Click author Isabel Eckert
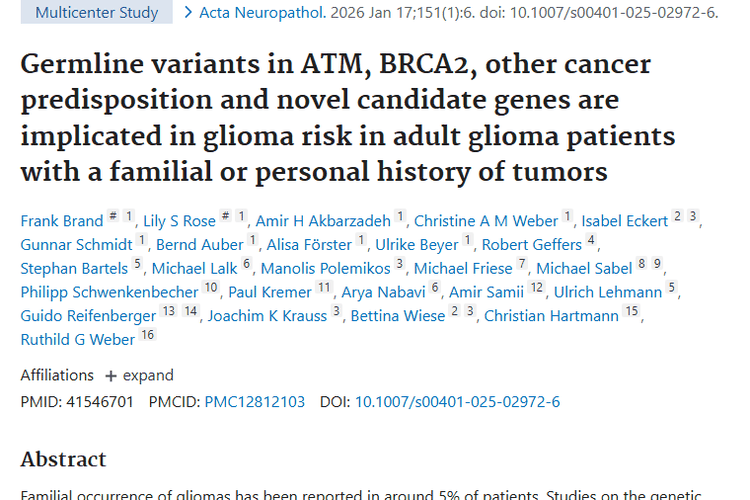Screen dimensions: 750x500 click(x=624, y=221)
